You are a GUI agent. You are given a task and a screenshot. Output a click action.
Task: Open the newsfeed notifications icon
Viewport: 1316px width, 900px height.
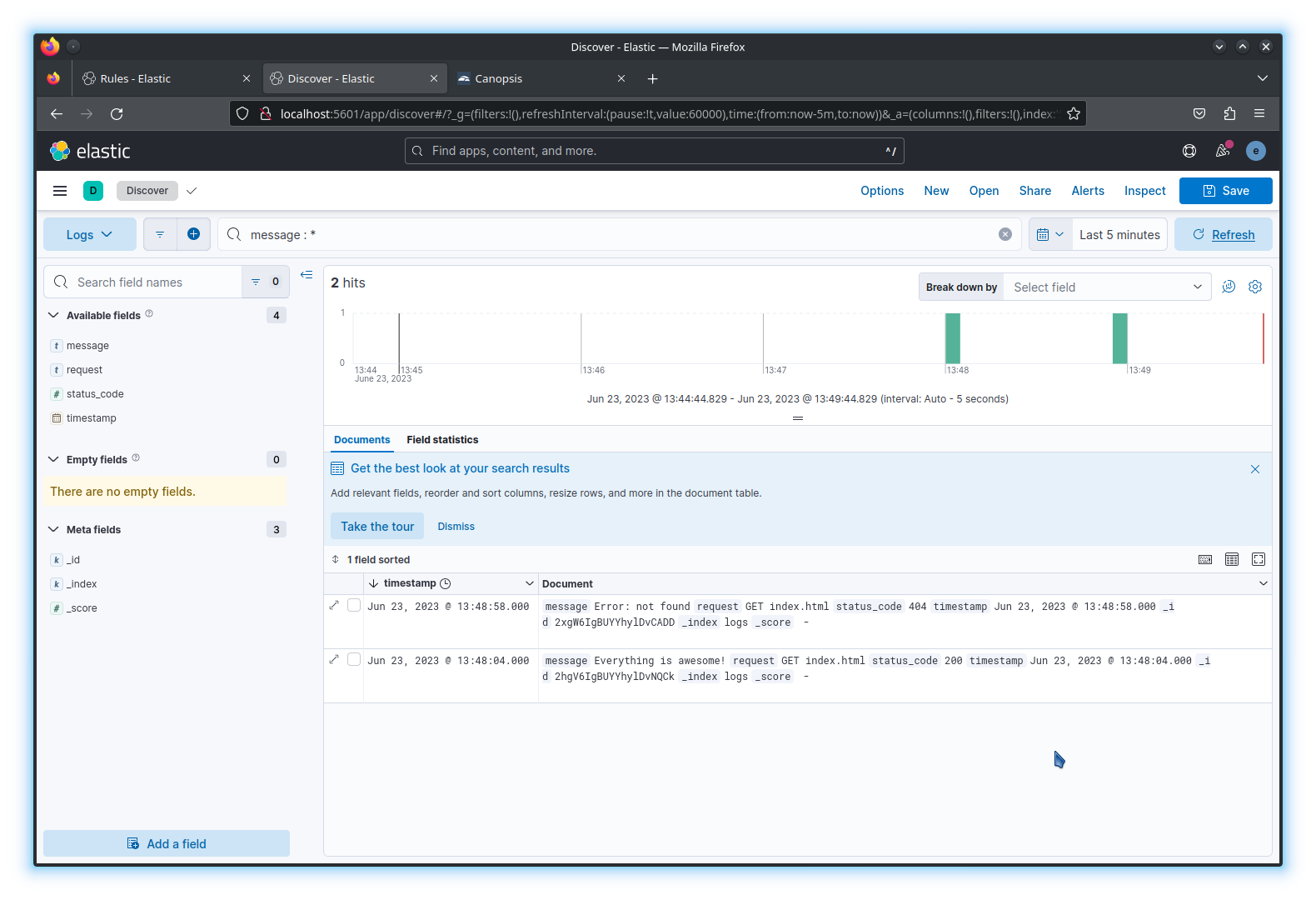[1223, 151]
